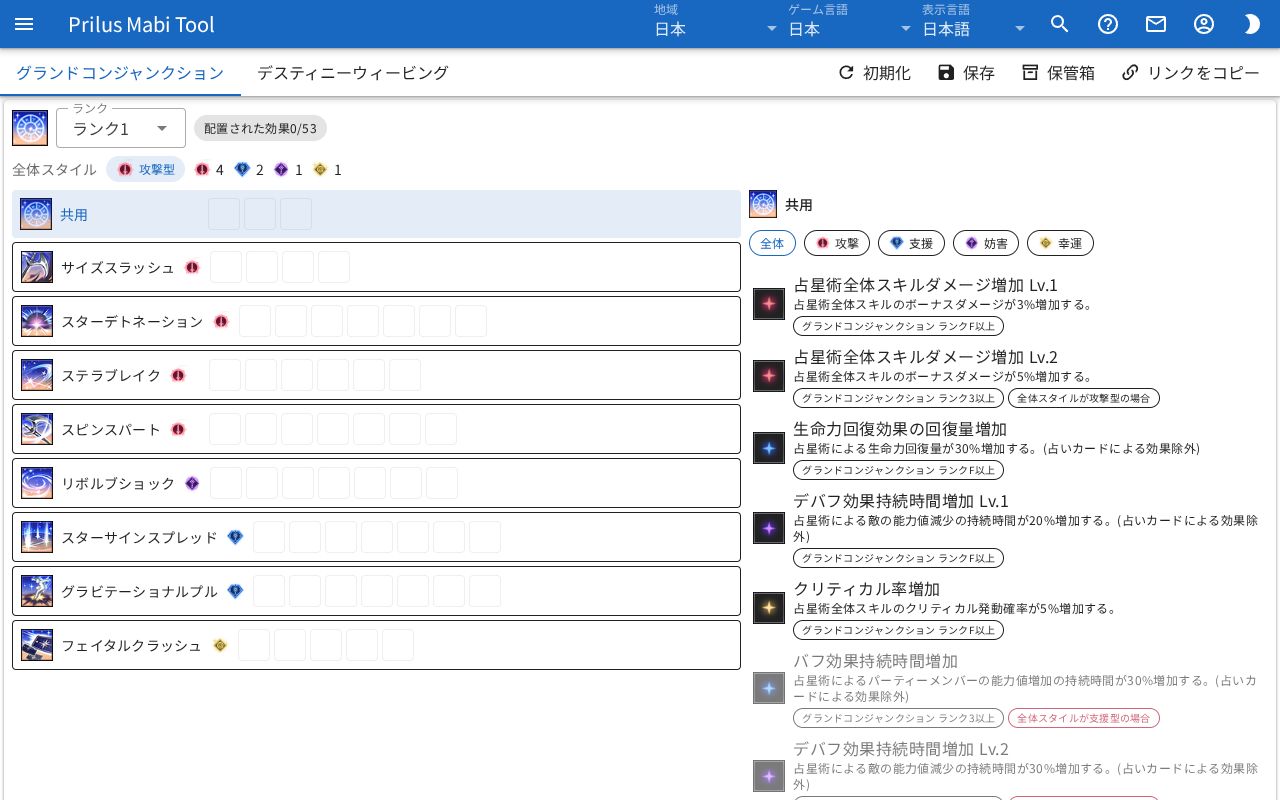This screenshot has width=1280, height=800.
Task: Toggle the 攻撃 filter chip
Action: (837, 243)
